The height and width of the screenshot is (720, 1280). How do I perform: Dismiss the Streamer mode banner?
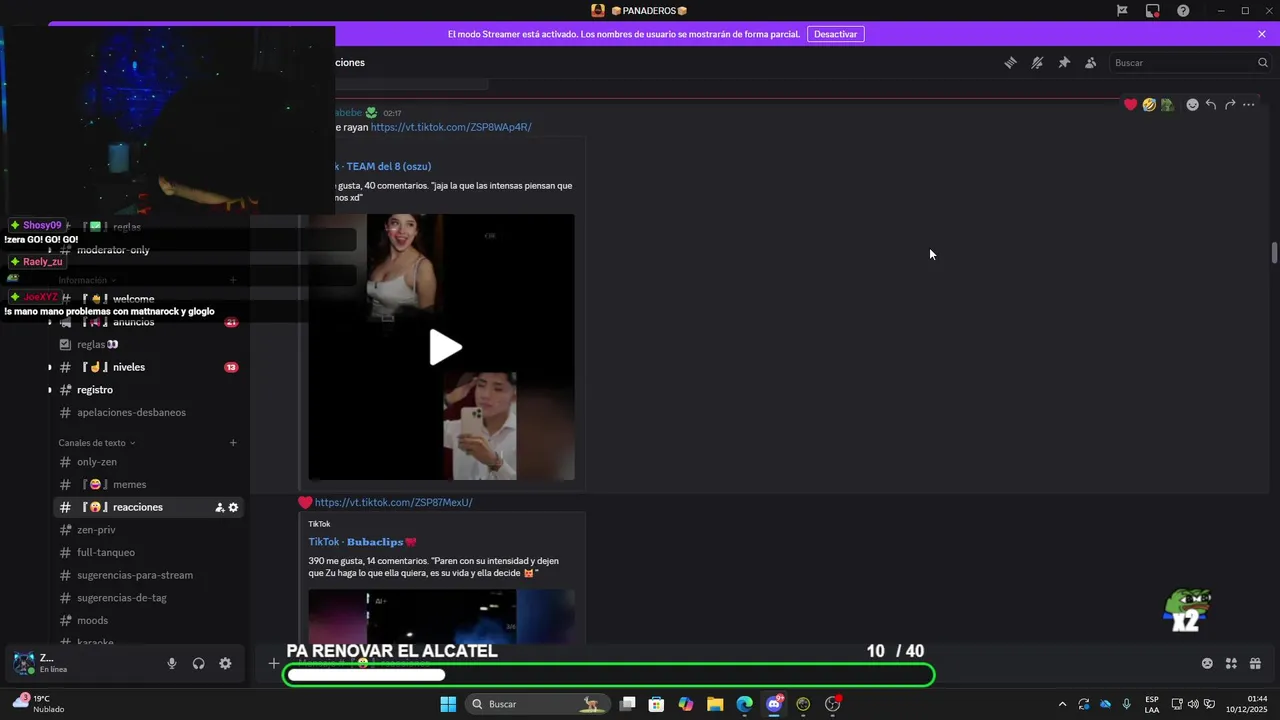coord(1262,34)
